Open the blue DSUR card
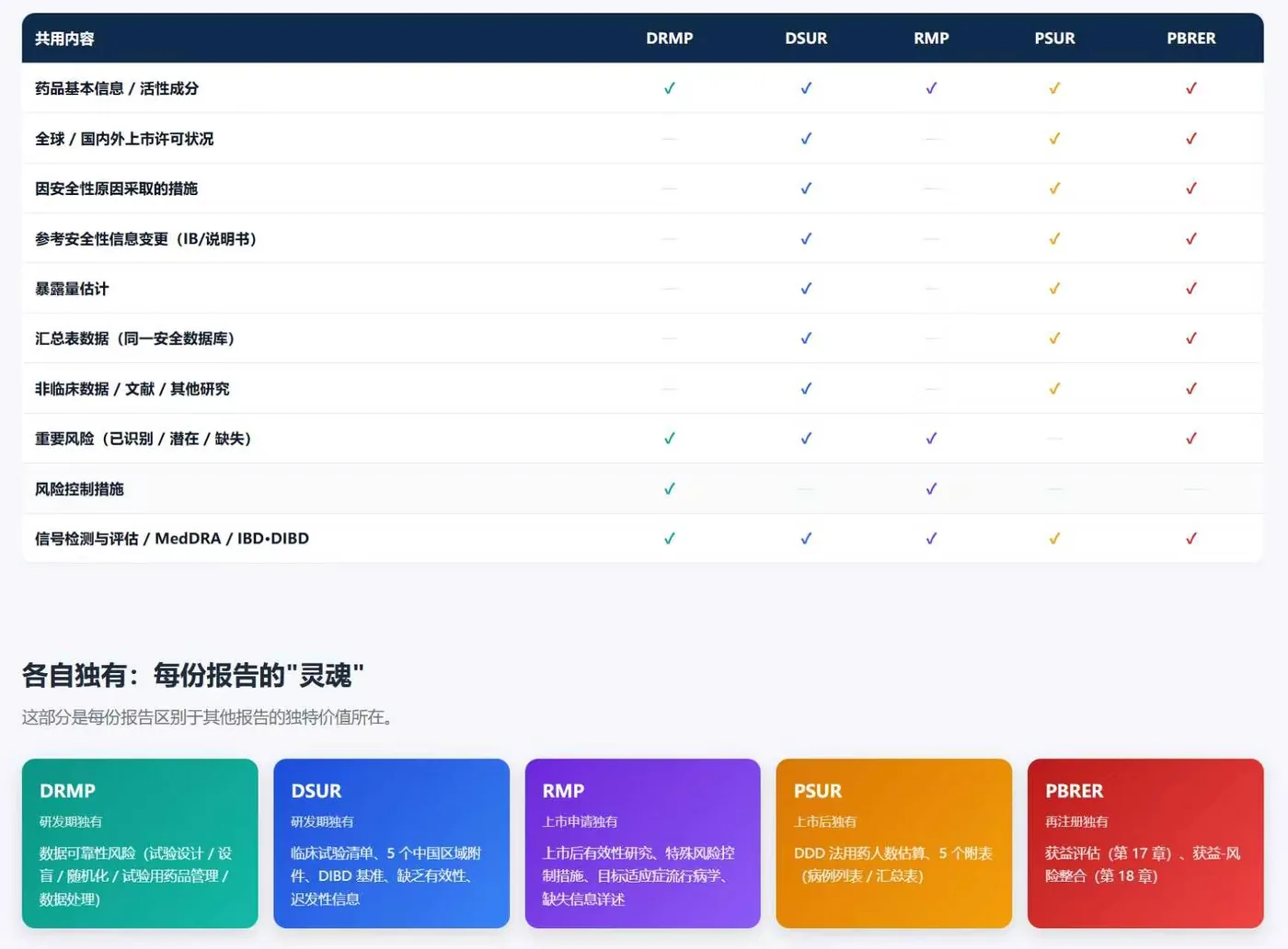Screen dimensions: 1288x949 [x=391, y=843]
